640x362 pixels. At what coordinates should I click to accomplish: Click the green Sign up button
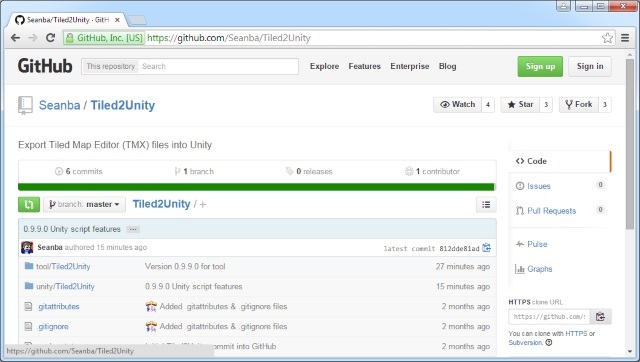tap(540, 67)
